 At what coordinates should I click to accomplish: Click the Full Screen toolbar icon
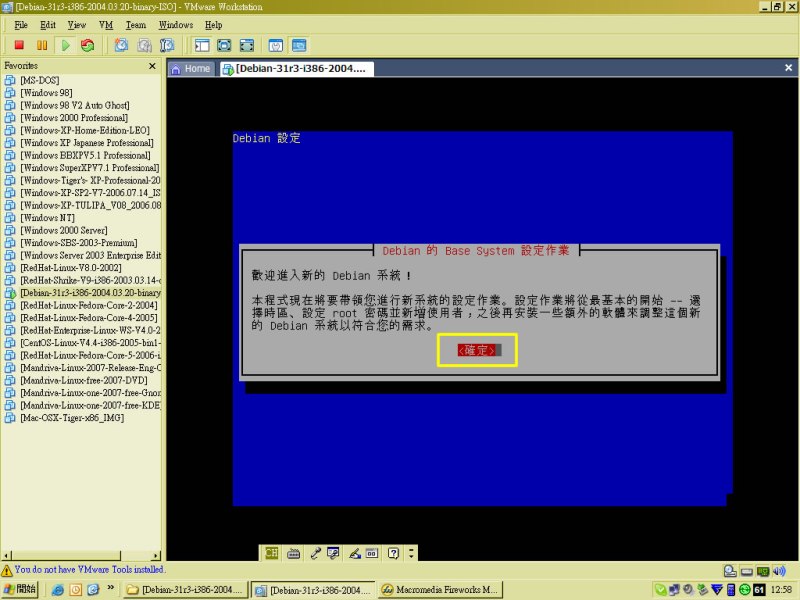coord(224,45)
